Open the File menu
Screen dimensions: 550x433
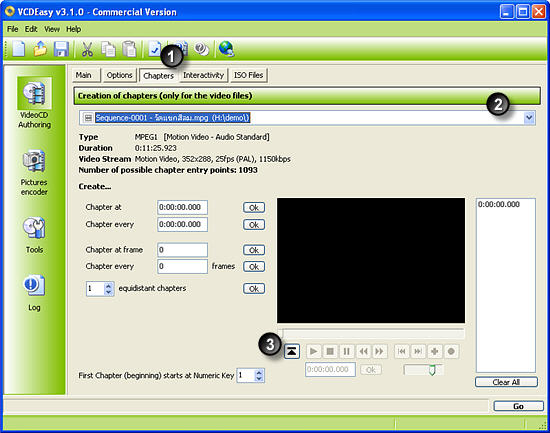pos(12,29)
